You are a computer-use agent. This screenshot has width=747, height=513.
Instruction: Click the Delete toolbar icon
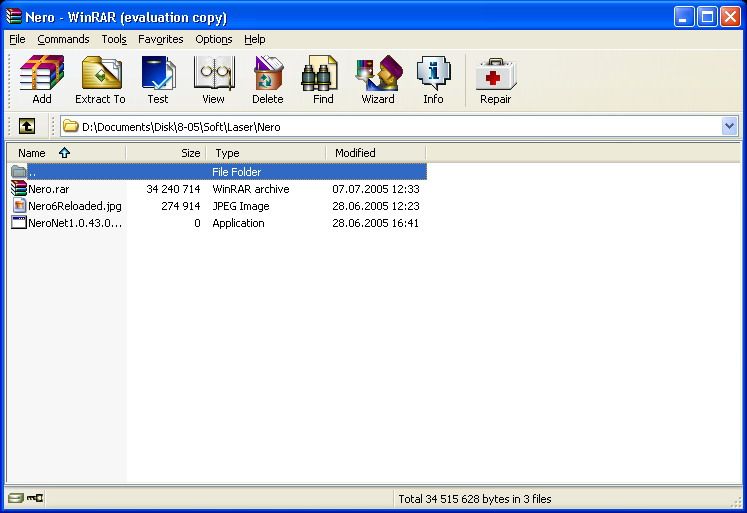pyautogui.click(x=268, y=73)
